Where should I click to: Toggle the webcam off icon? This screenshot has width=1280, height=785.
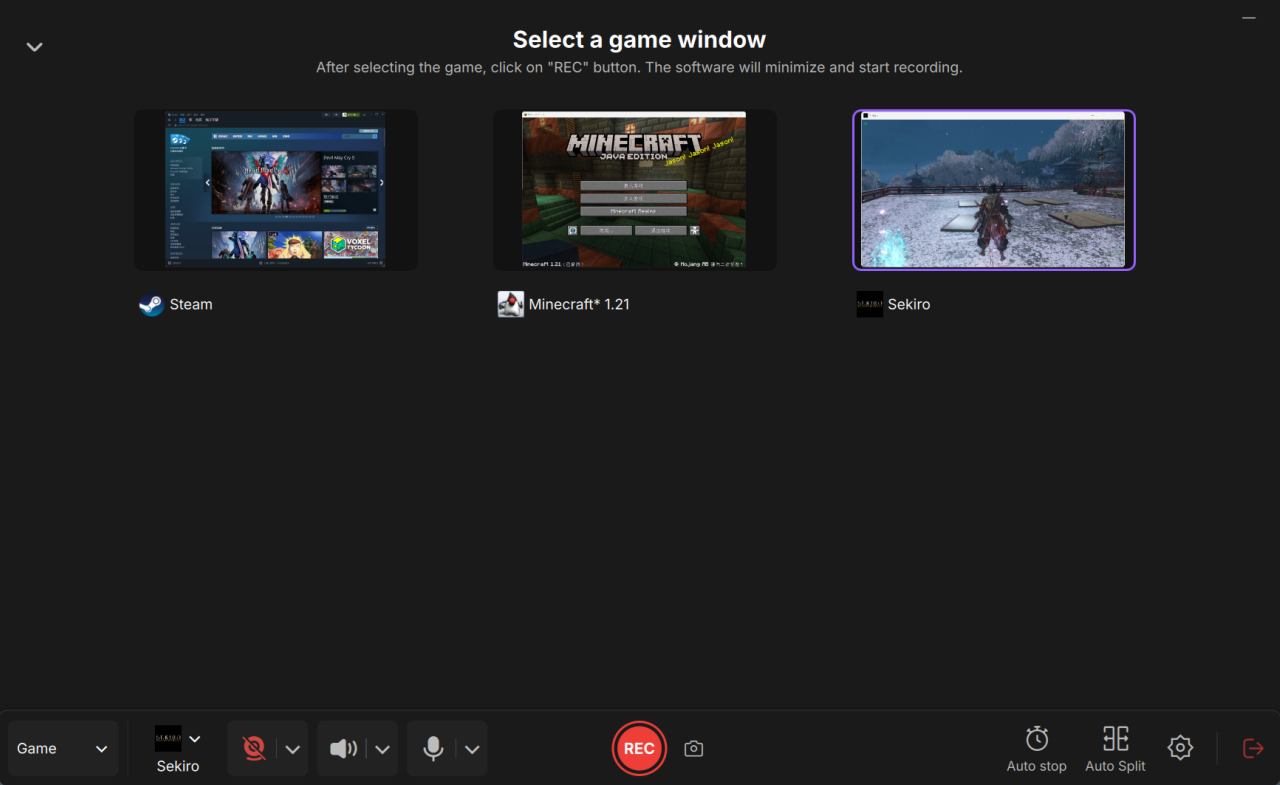(x=254, y=749)
